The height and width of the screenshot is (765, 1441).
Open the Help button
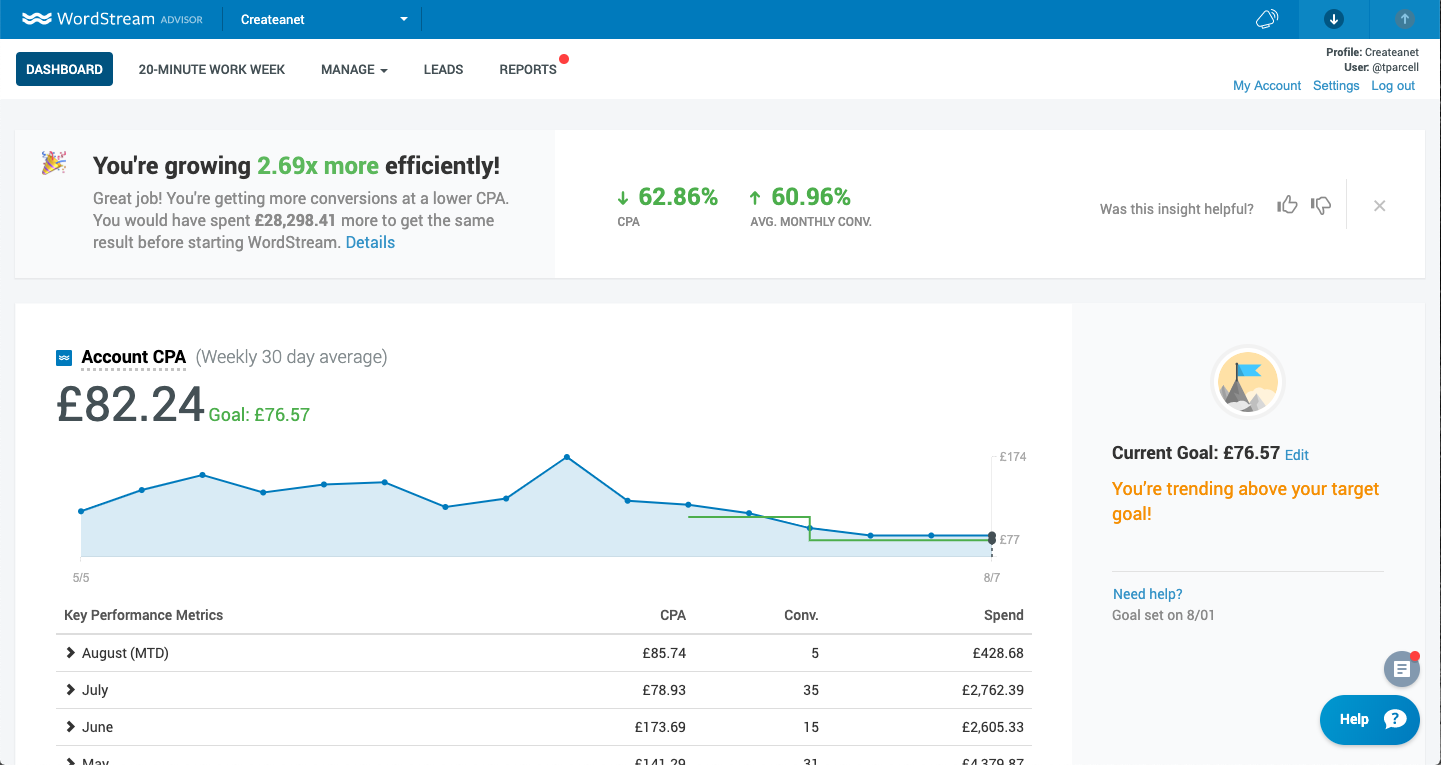1369,719
